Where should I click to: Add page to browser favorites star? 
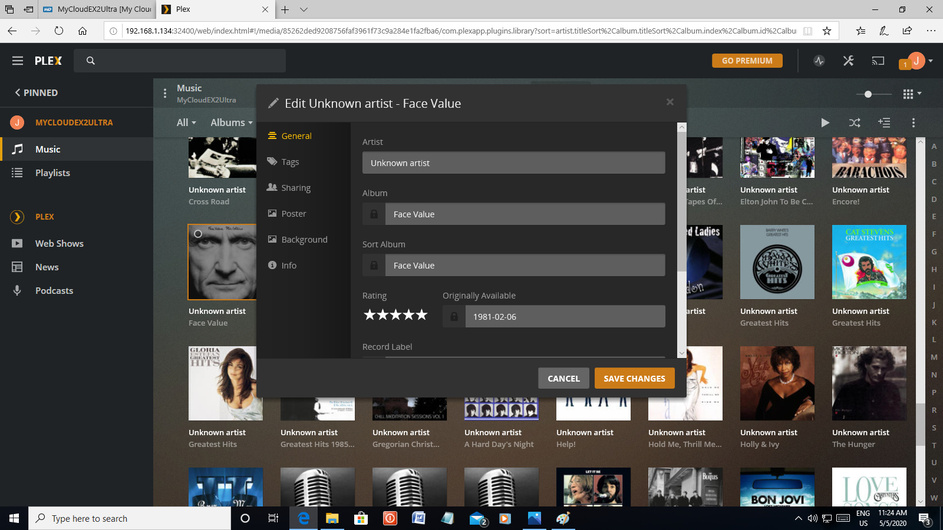pos(827,31)
